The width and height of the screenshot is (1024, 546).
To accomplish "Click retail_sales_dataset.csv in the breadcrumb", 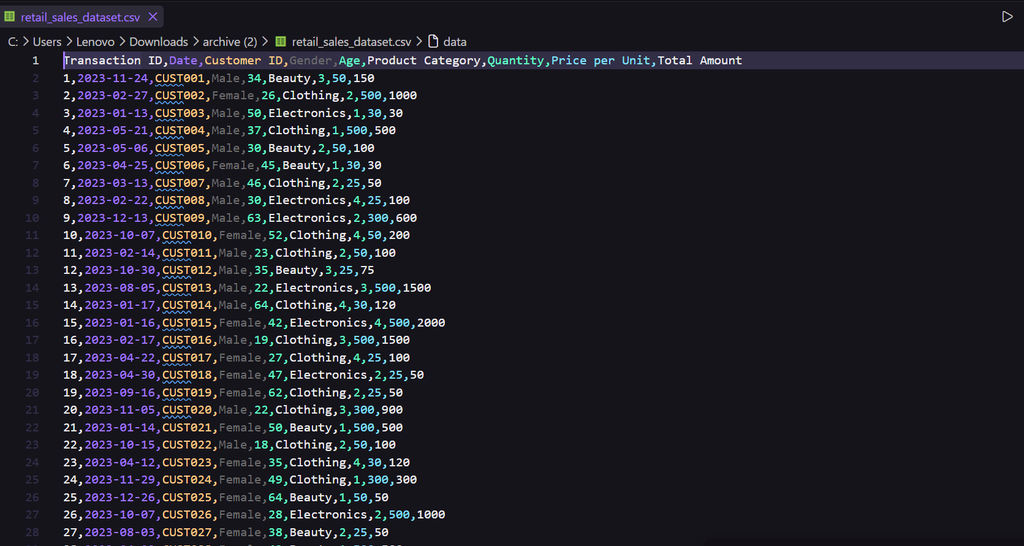I will [x=351, y=42].
